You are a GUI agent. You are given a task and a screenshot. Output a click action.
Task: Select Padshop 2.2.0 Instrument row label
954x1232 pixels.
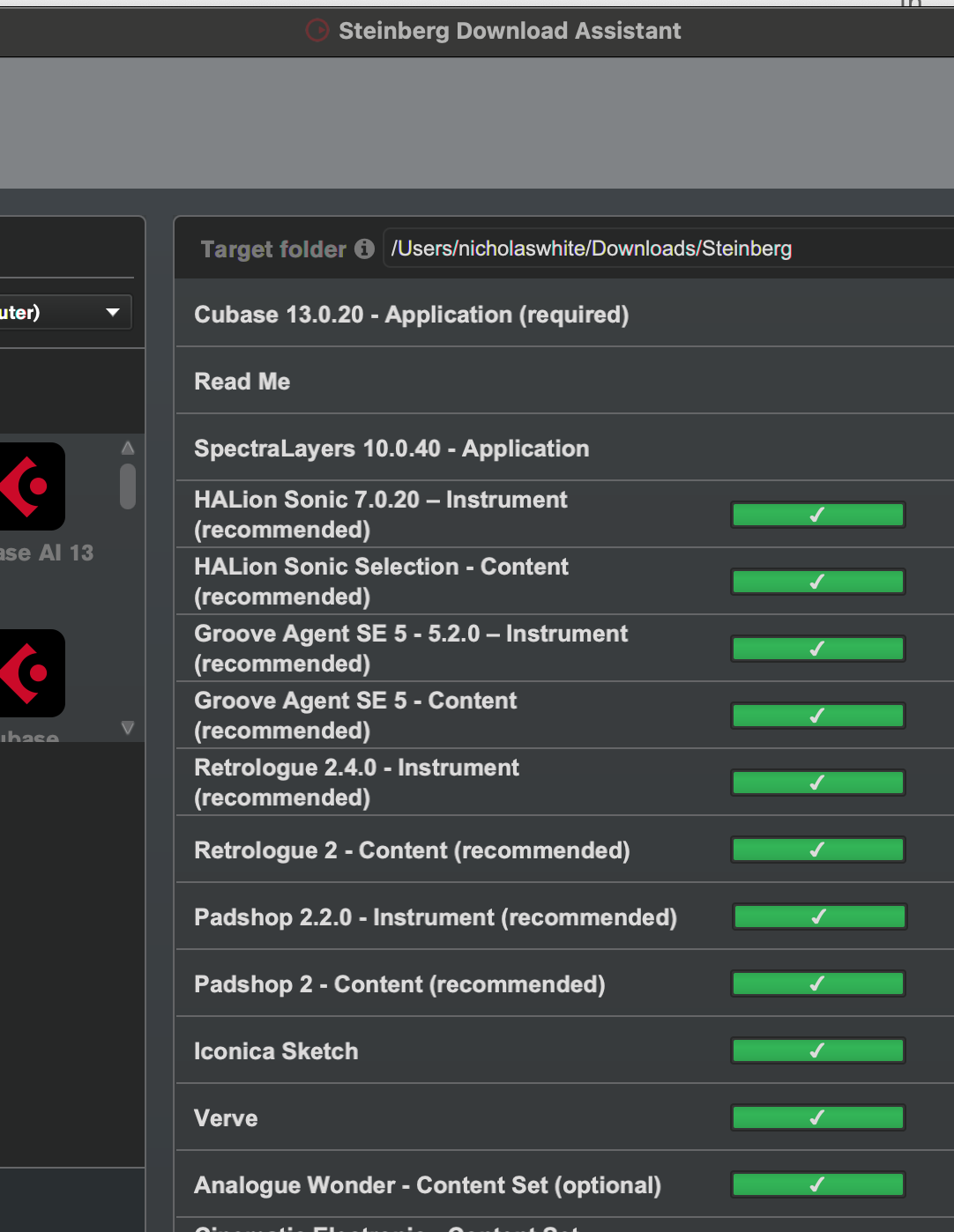(x=436, y=917)
